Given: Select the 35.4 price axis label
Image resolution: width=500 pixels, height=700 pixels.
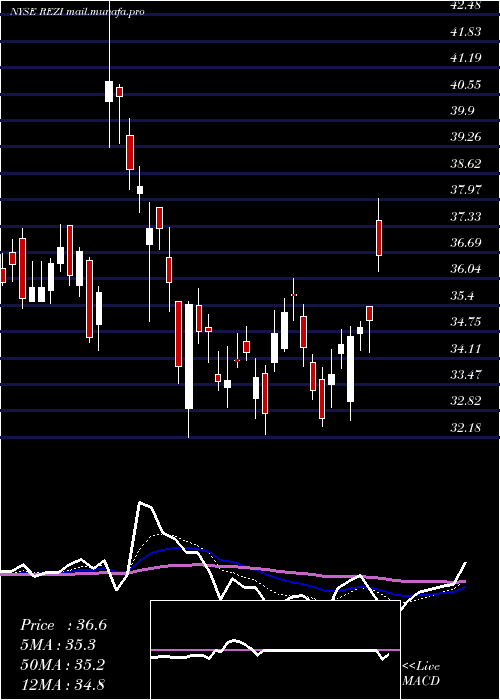Looking at the screenshot, I should coord(462,295).
